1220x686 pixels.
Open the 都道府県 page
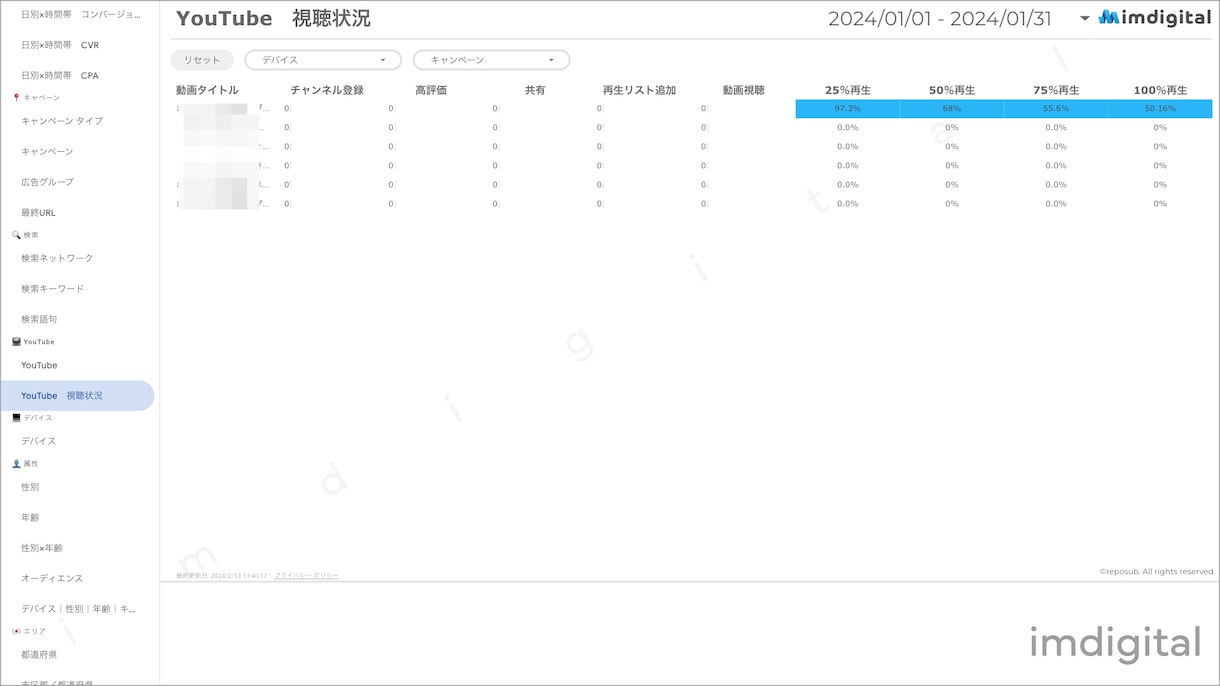[39, 655]
